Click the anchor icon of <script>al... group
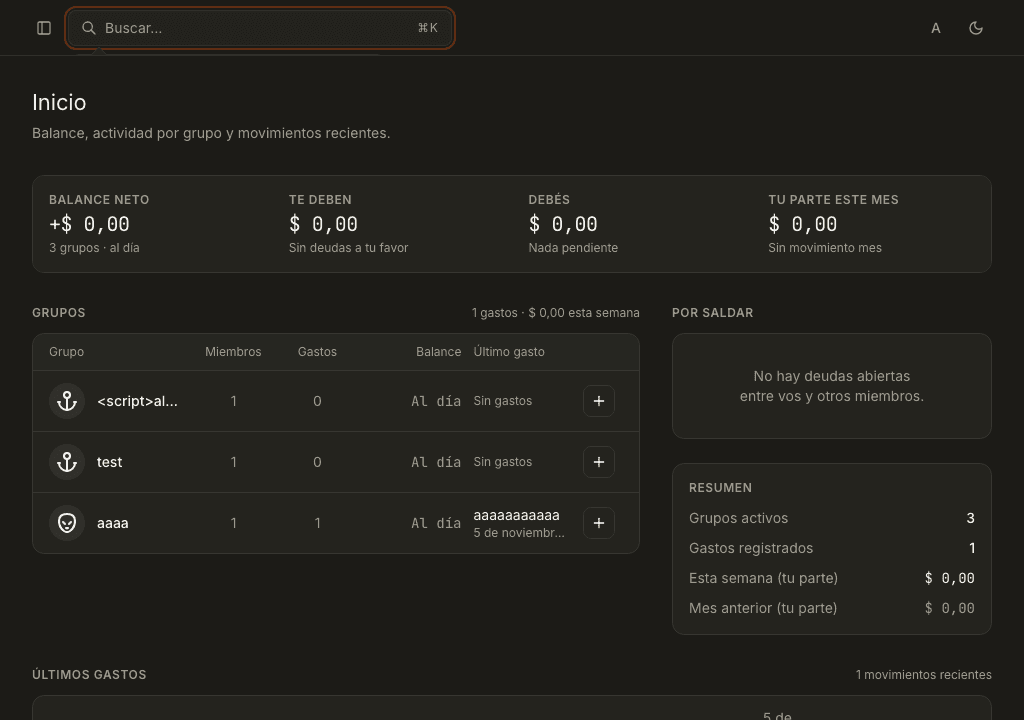 [67, 401]
